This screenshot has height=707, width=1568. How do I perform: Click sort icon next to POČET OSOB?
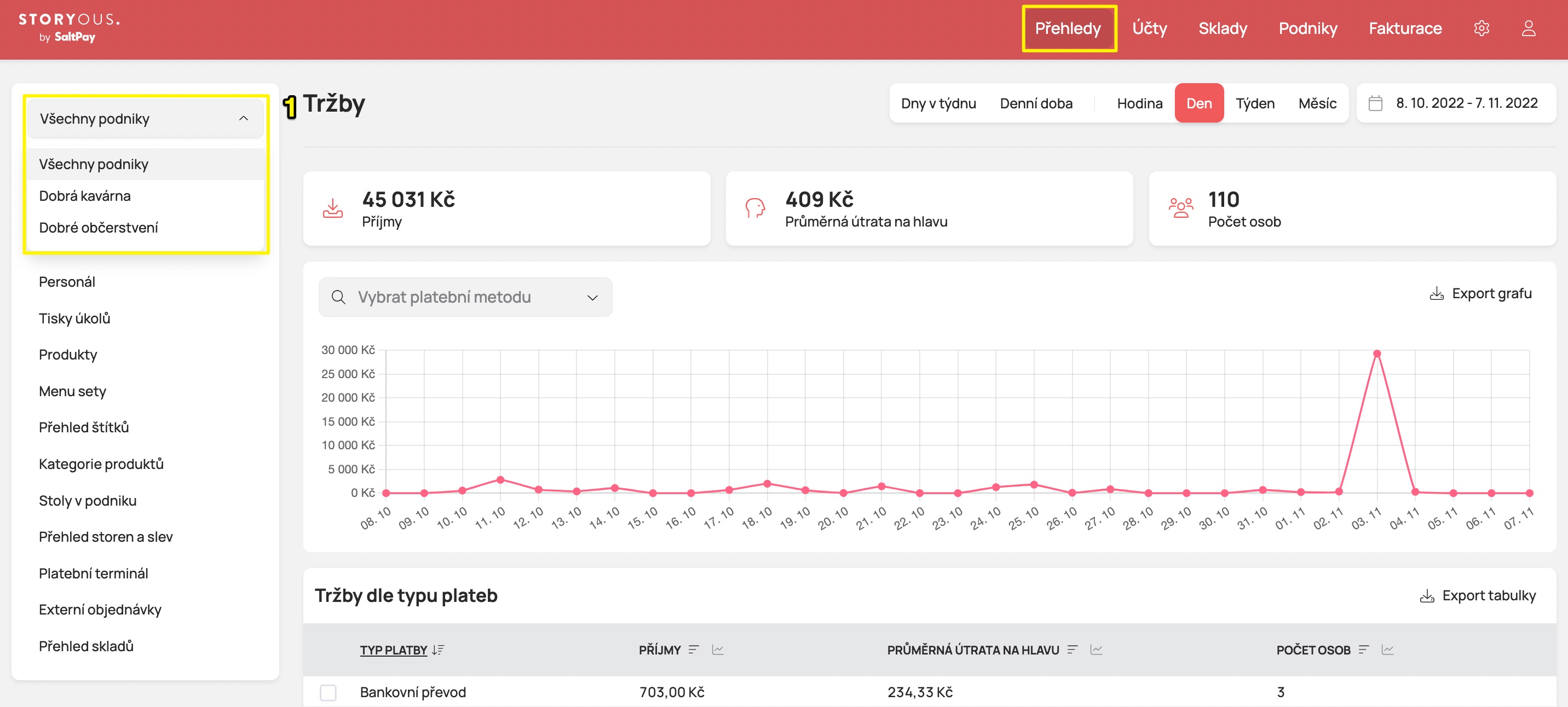(x=1363, y=650)
